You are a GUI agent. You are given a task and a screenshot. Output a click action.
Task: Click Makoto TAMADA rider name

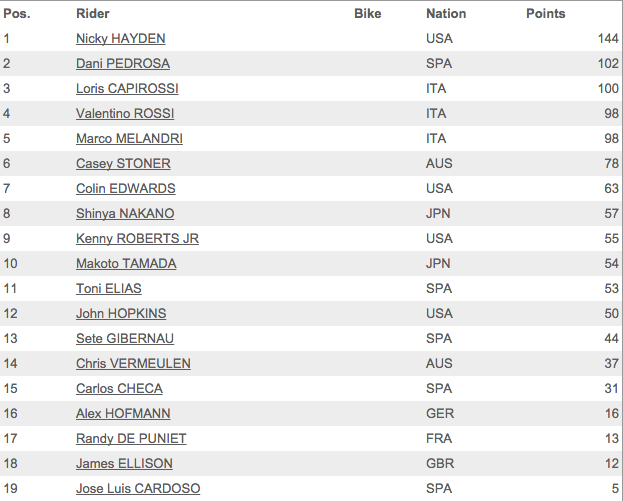click(x=126, y=264)
